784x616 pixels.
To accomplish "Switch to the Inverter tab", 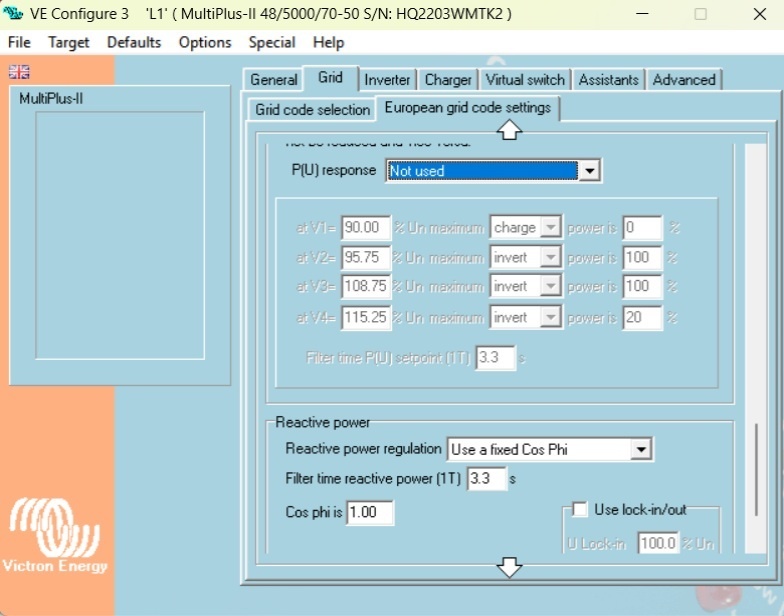I will tap(387, 80).
